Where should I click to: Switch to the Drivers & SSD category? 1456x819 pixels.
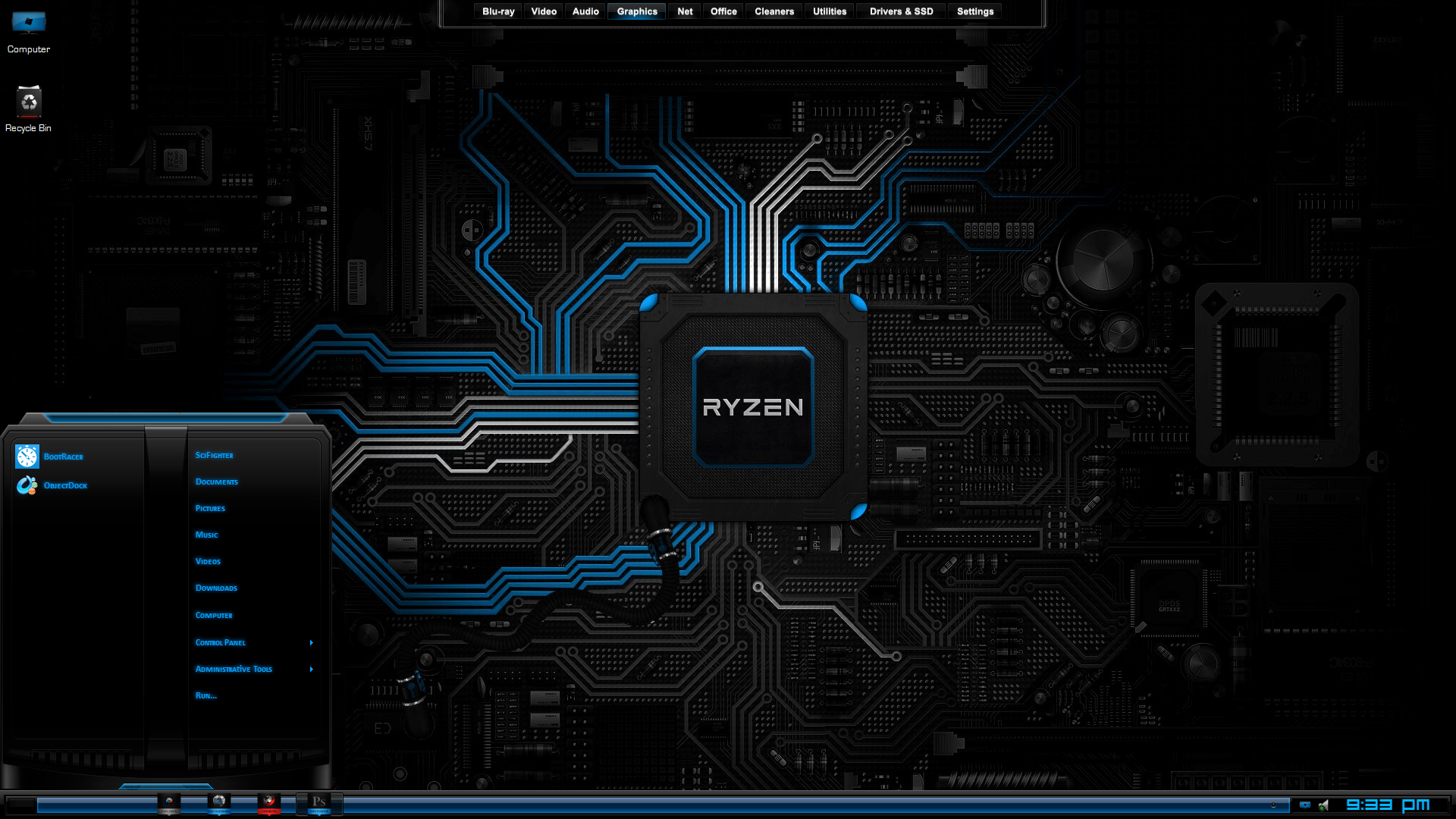coord(900,11)
